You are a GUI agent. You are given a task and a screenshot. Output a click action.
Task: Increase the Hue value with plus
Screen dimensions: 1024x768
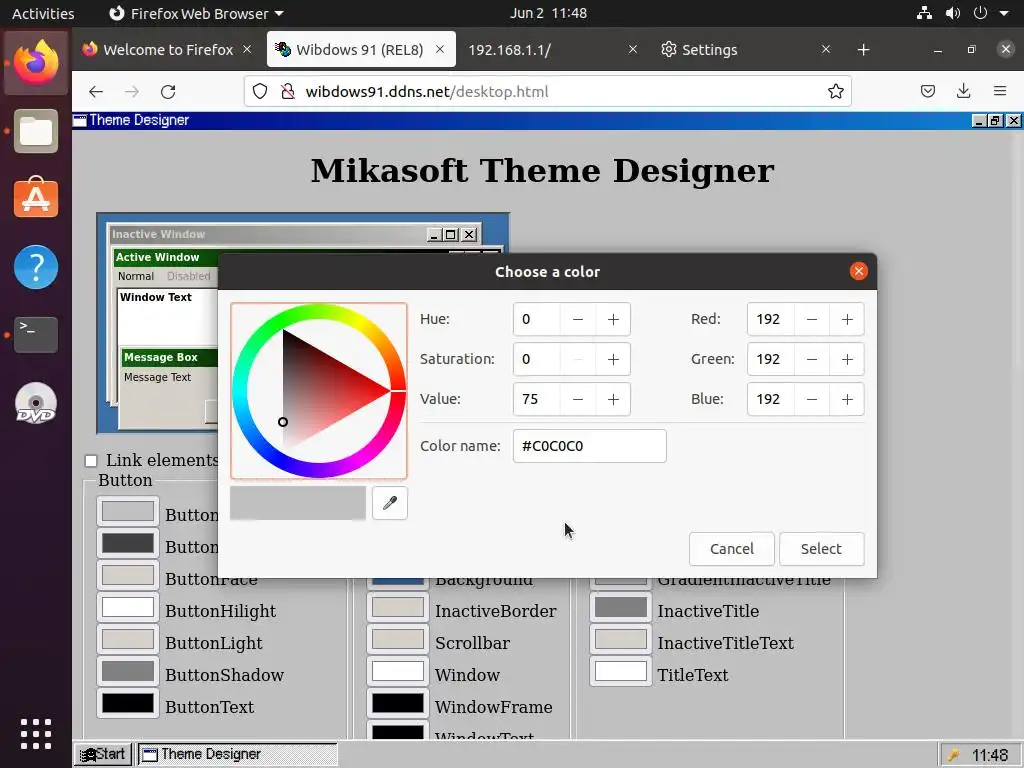click(613, 319)
